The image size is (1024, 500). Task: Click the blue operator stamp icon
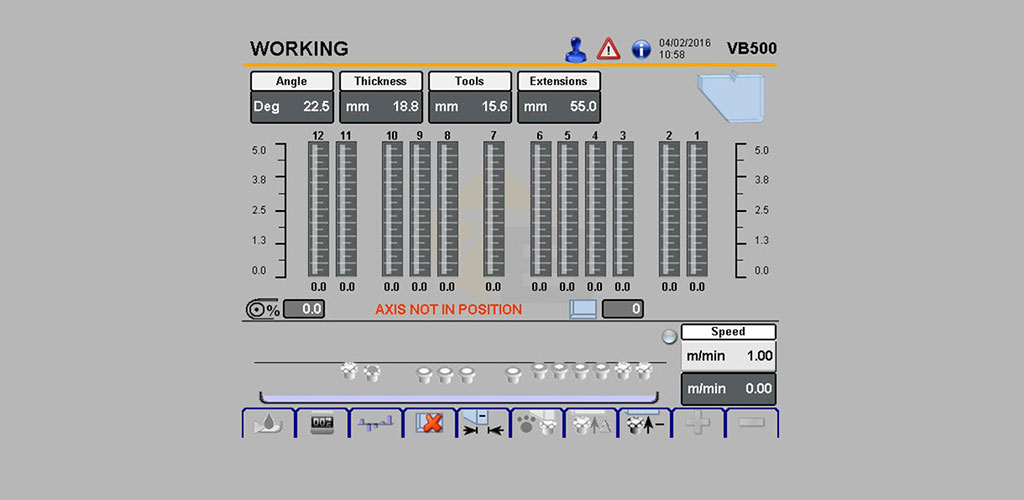click(x=575, y=50)
